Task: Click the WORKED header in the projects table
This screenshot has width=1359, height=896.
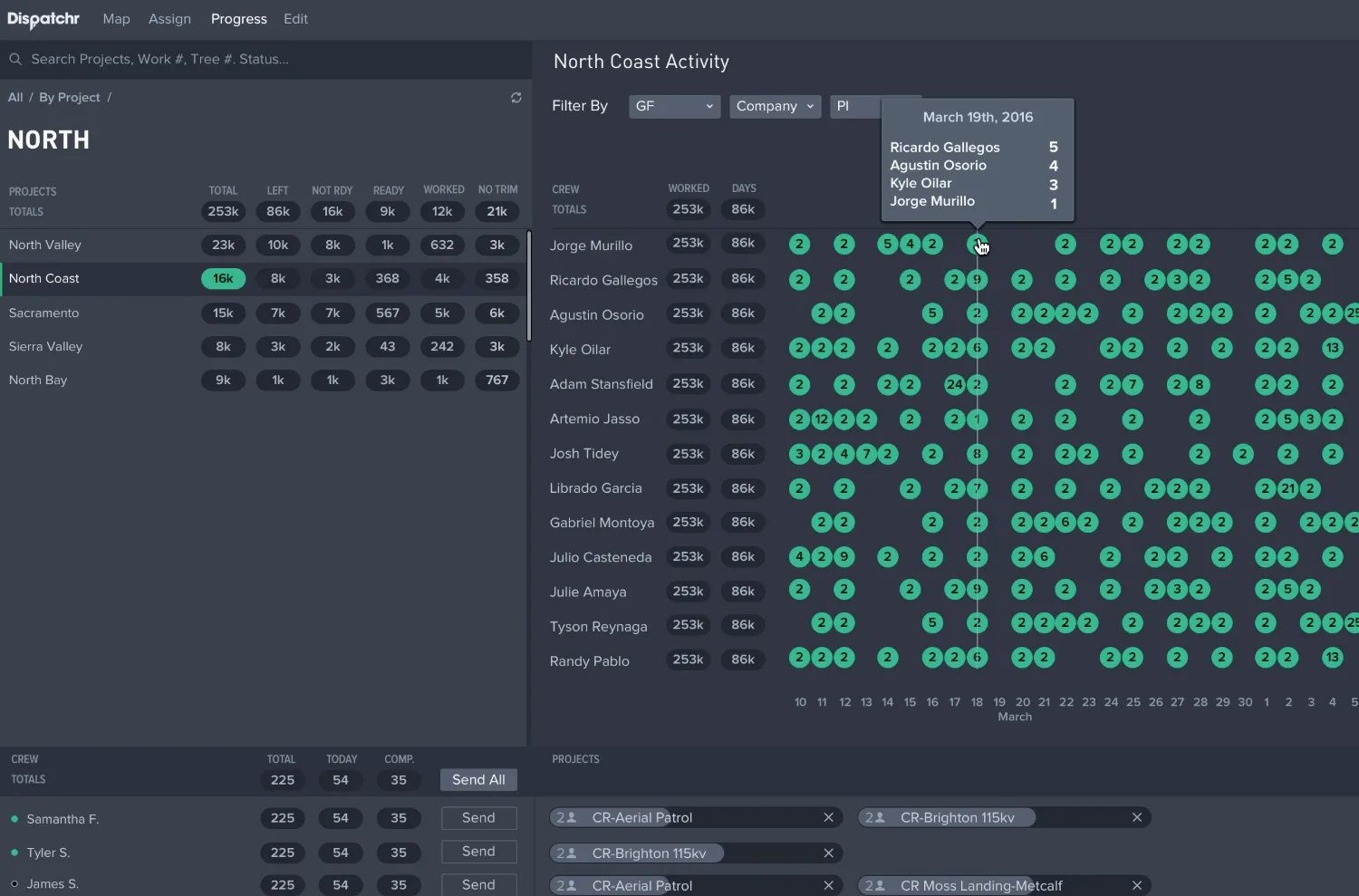Action: point(443,189)
